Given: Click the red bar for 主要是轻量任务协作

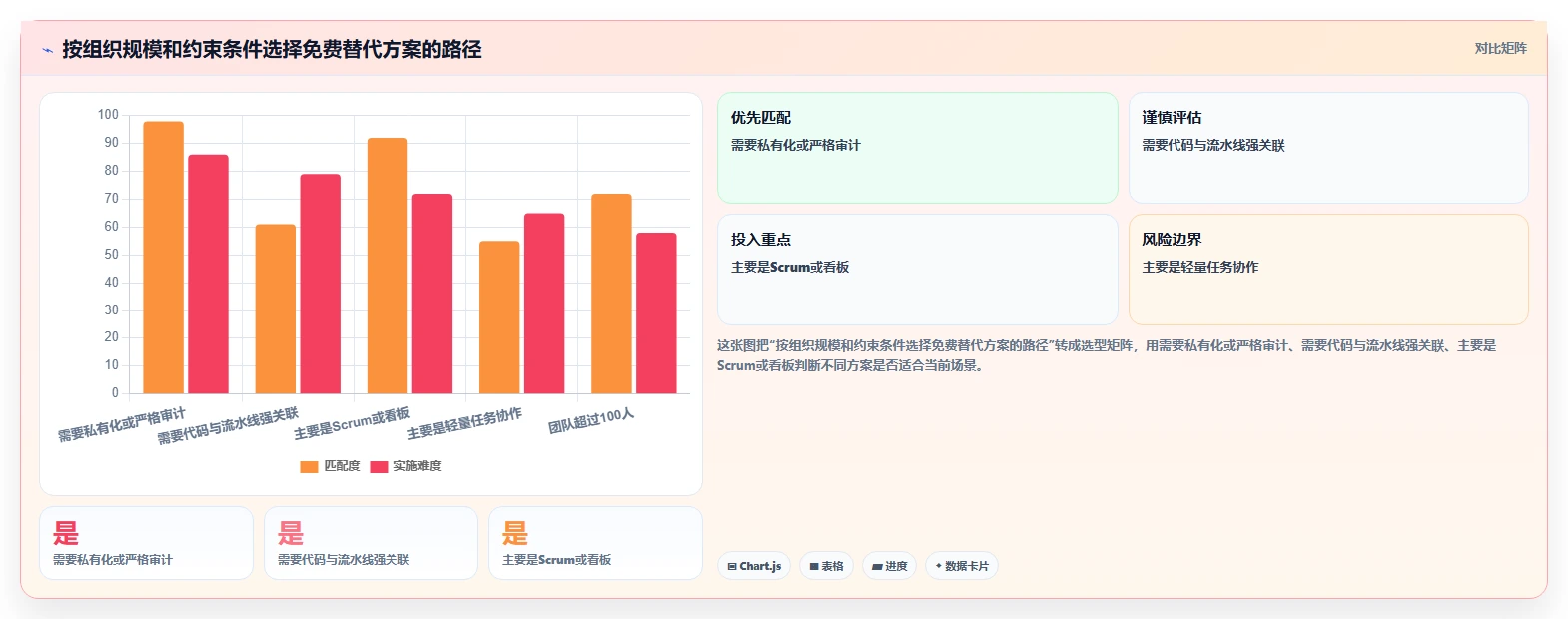Looking at the screenshot, I should coord(544,304).
